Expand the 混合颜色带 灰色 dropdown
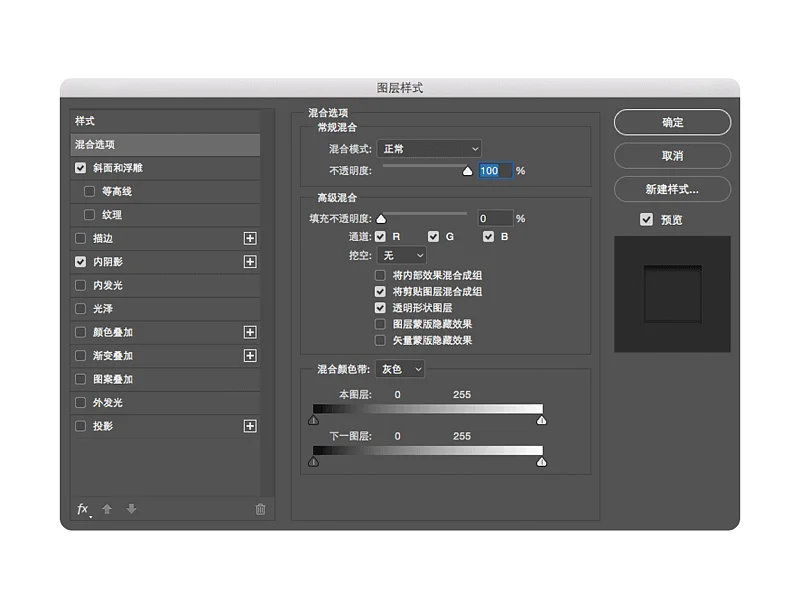 tap(402, 369)
